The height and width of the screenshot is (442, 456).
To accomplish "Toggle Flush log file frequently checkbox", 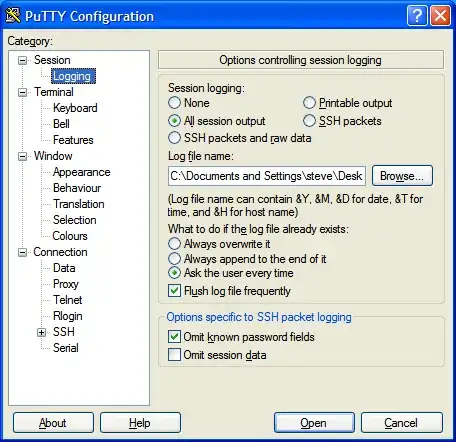I will [174, 291].
